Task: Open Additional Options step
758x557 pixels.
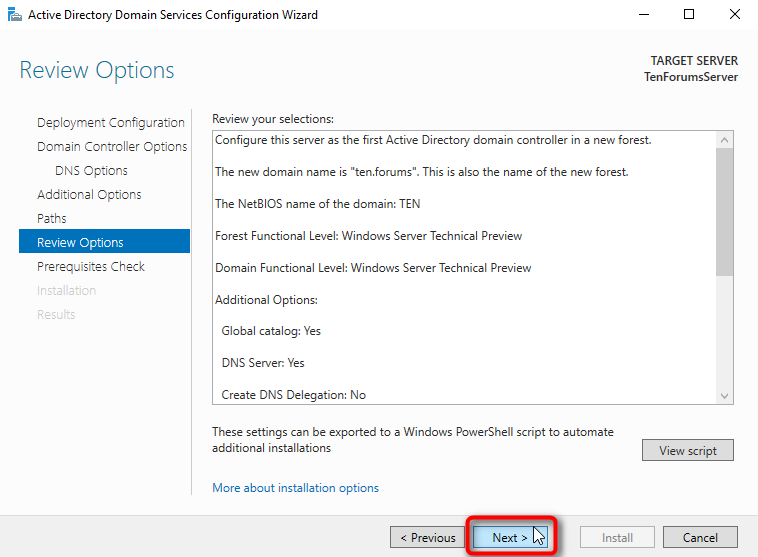Action: tap(89, 194)
